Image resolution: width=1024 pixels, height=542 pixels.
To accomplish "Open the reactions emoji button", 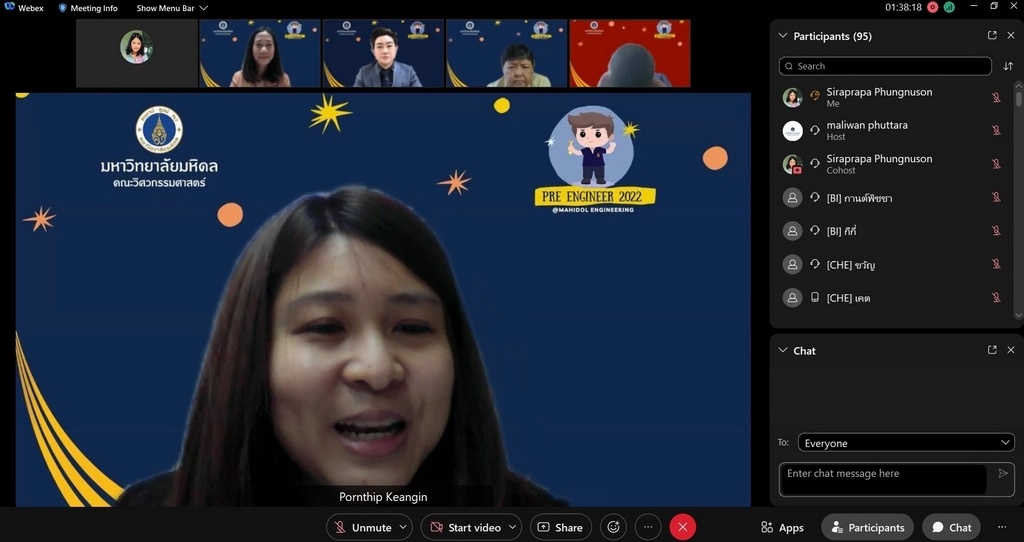I will click(613, 527).
